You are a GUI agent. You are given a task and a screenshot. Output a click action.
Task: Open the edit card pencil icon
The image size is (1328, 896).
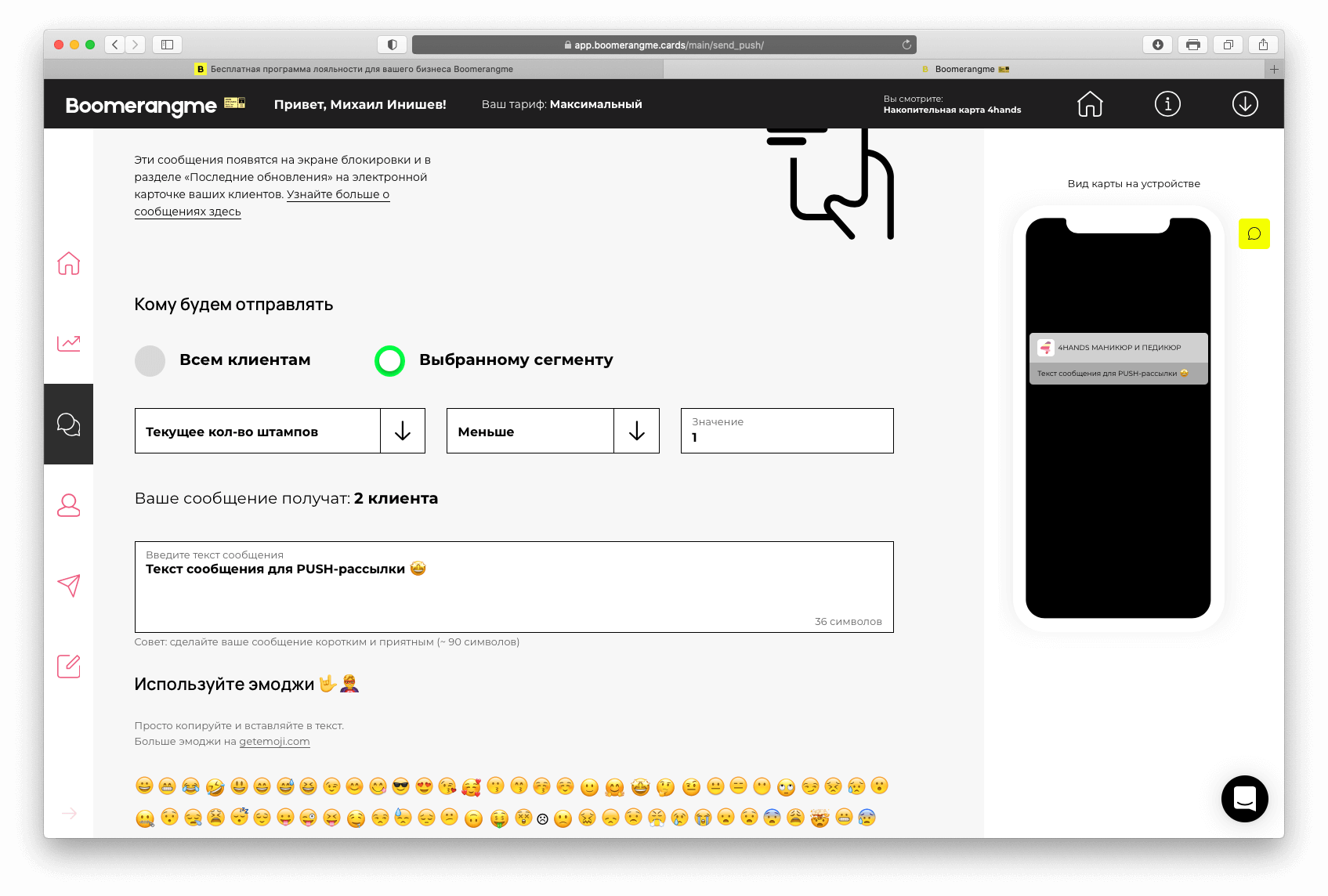tap(68, 667)
